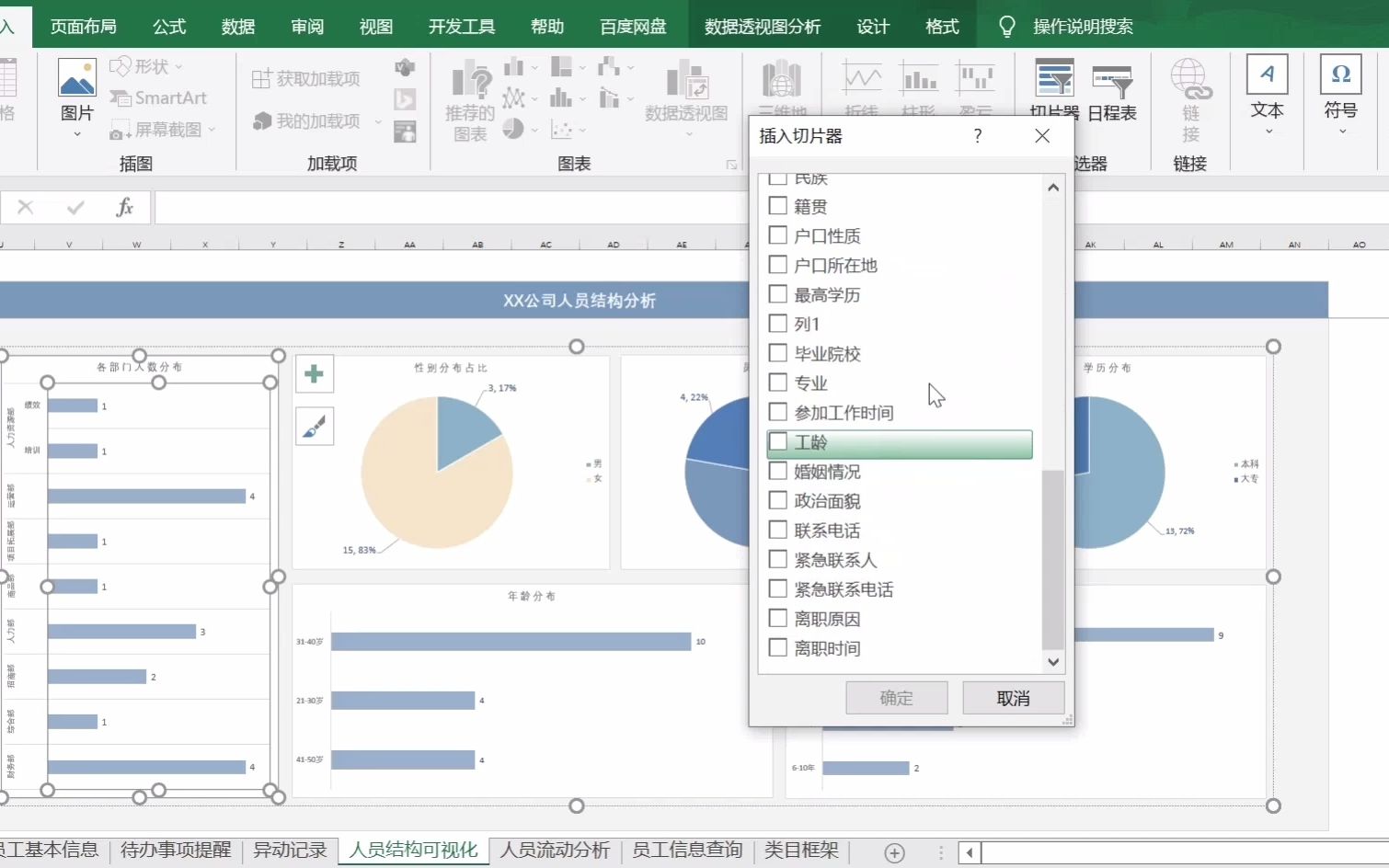Open the 数据 ribbon tab
Viewport: 1389px width, 868px height.
238,27
